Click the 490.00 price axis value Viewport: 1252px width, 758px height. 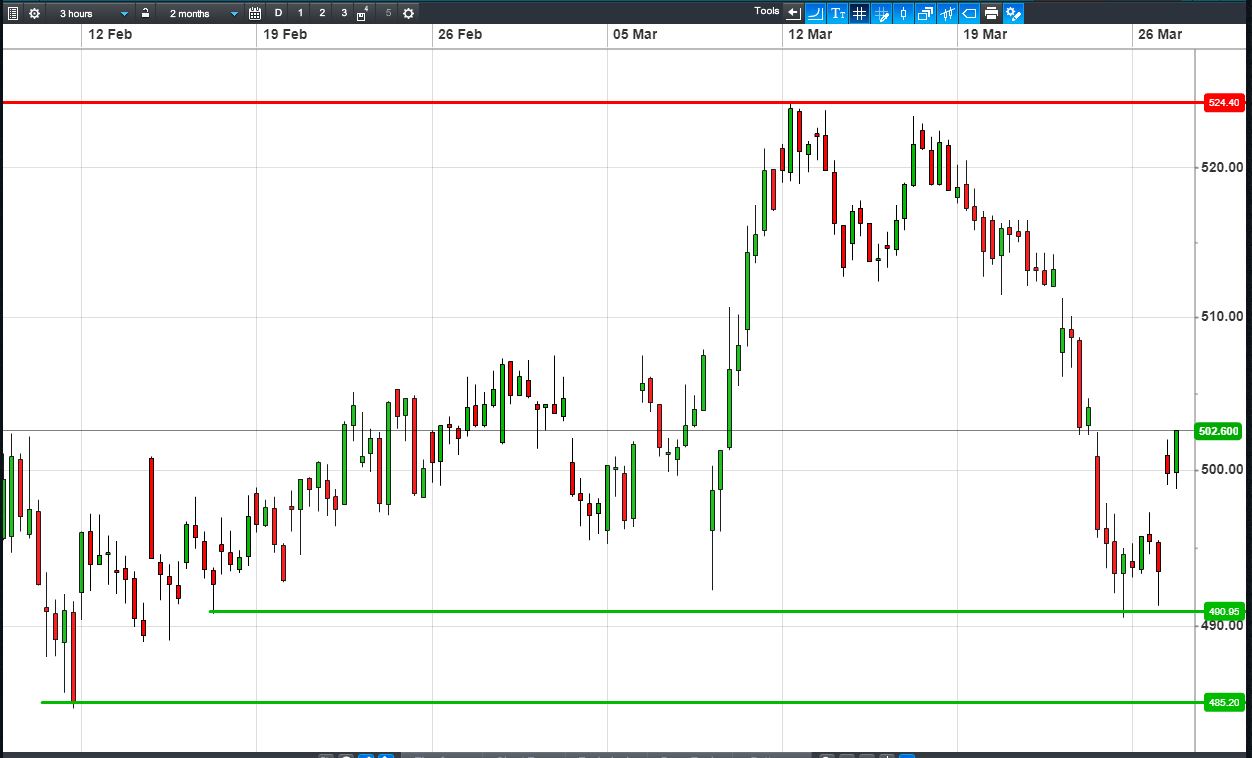click(x=1221, y=626)
